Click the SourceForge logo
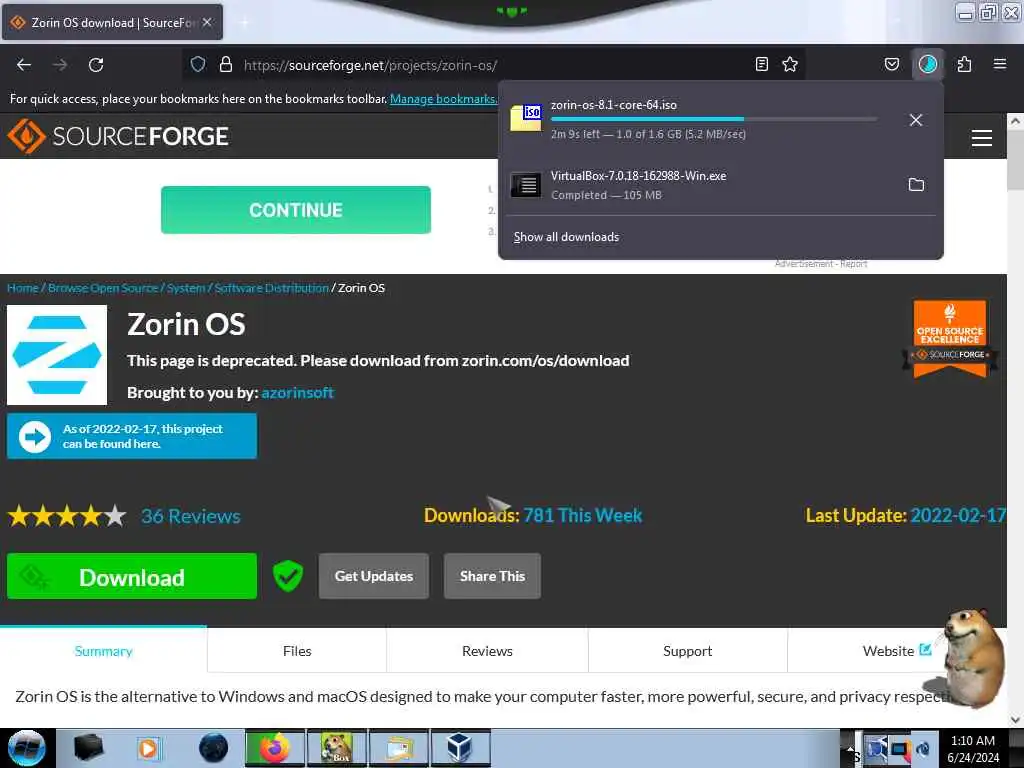 (x=118, y=136)
